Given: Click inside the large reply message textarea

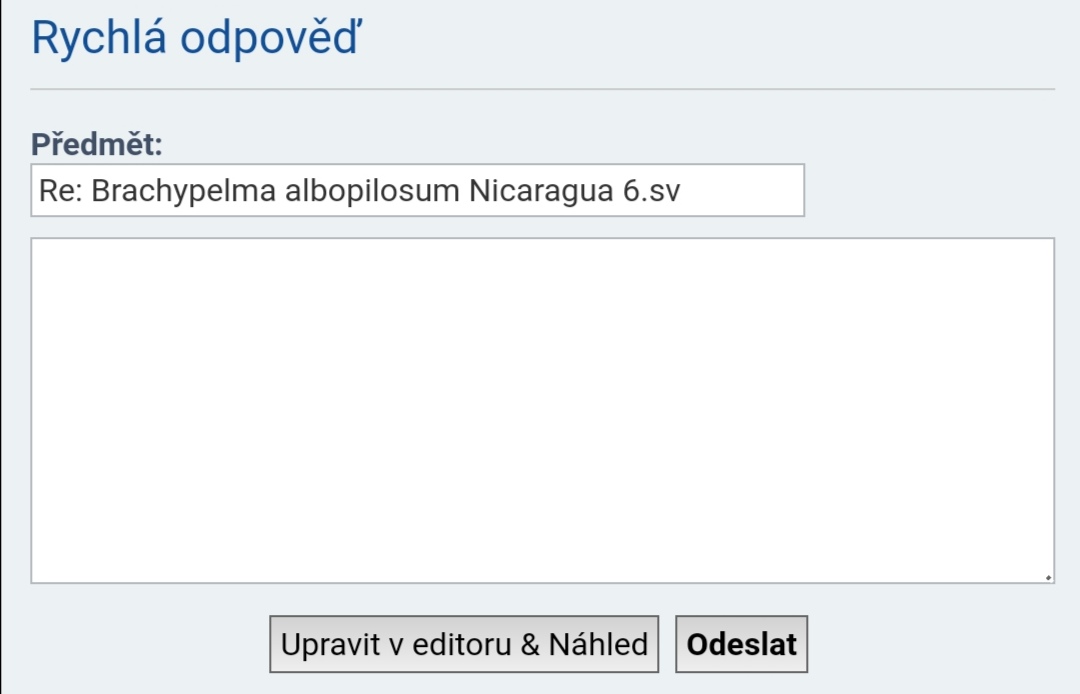Looking at the screenshot, I should [542, 410].
